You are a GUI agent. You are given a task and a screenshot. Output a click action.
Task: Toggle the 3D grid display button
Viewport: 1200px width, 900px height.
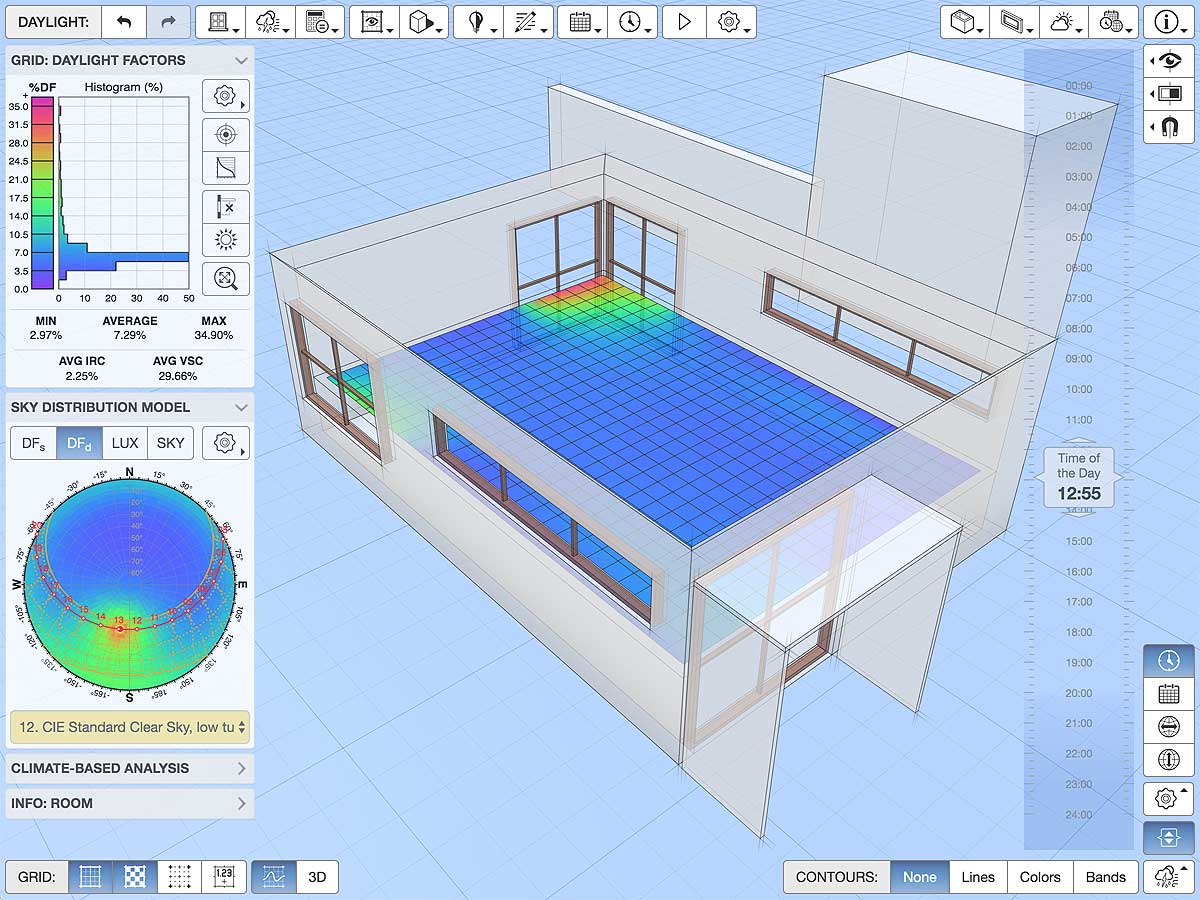(317, 877)
